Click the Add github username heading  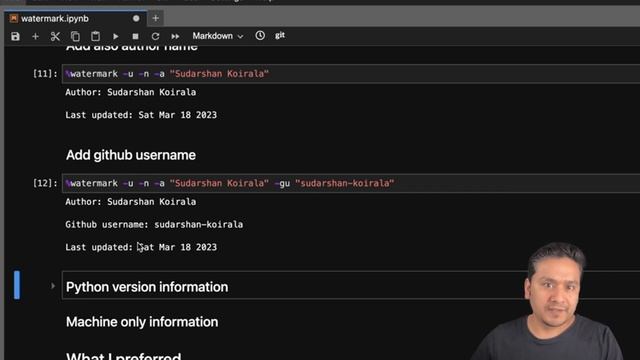(x=131, y=155)
